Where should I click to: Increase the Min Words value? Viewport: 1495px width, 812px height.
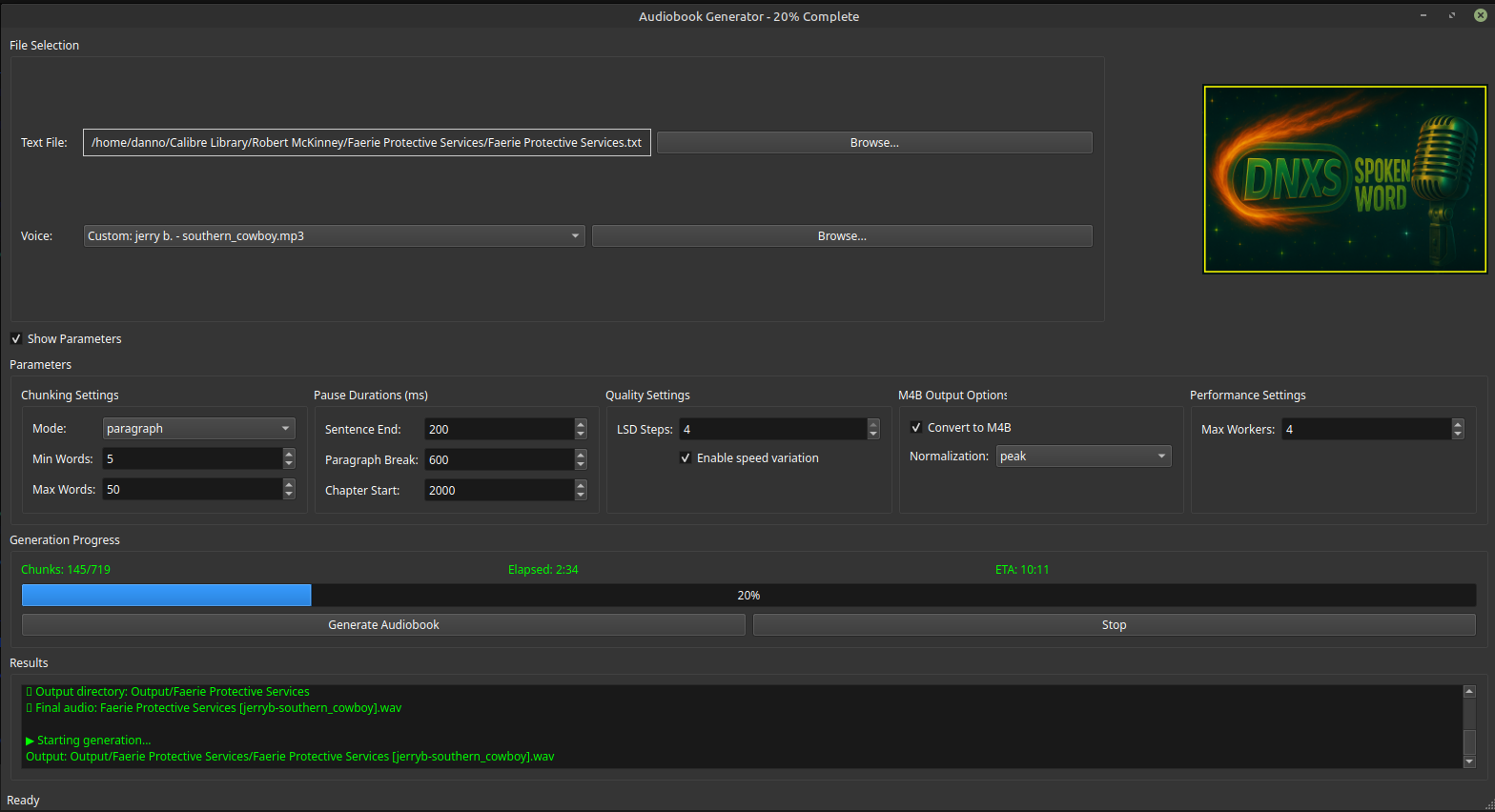tap(289, 454)
